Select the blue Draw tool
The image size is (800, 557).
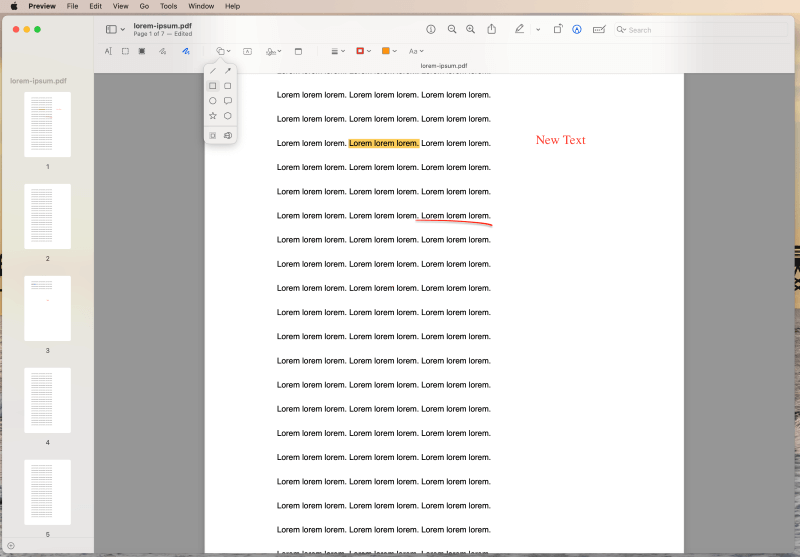point(186,51)
